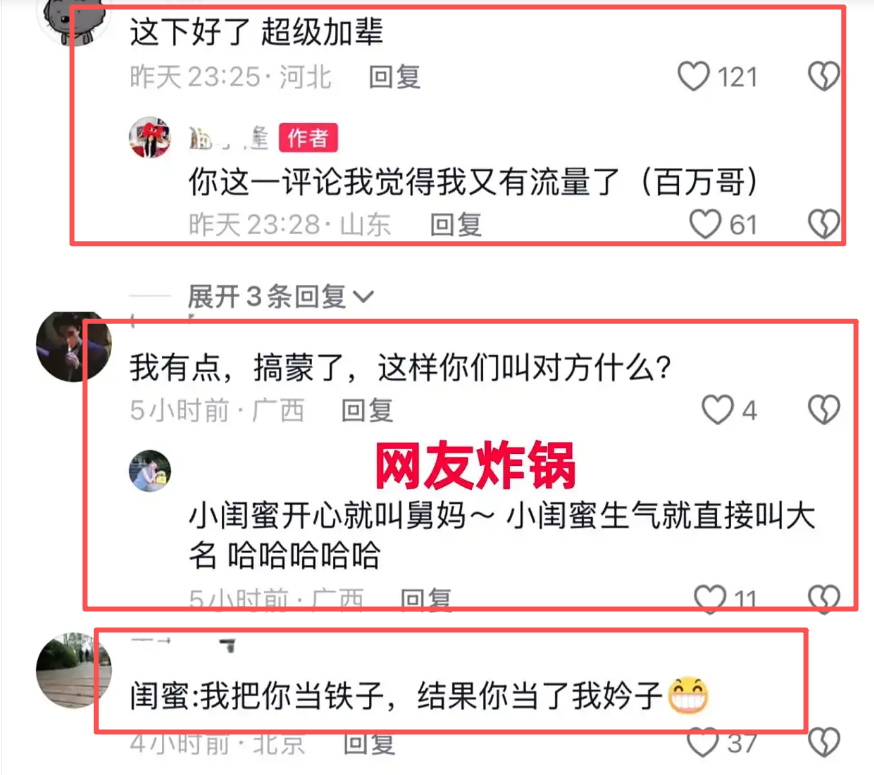Click the red 作者 badge
This screenshot has height=775, width=874.
pyautogui.click(x=308, y=138)
